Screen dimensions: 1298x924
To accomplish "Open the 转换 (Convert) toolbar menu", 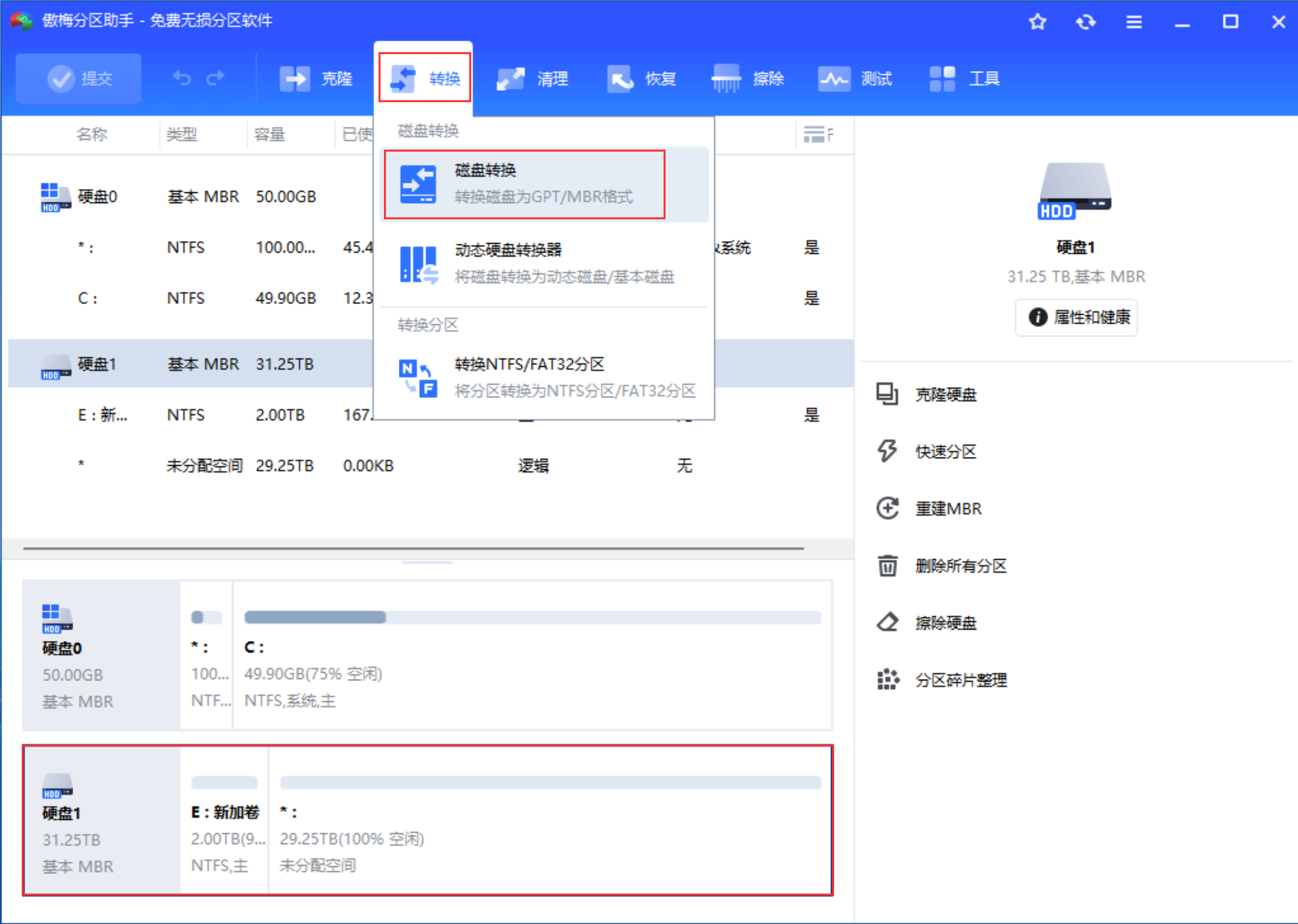I will [425, 78].
